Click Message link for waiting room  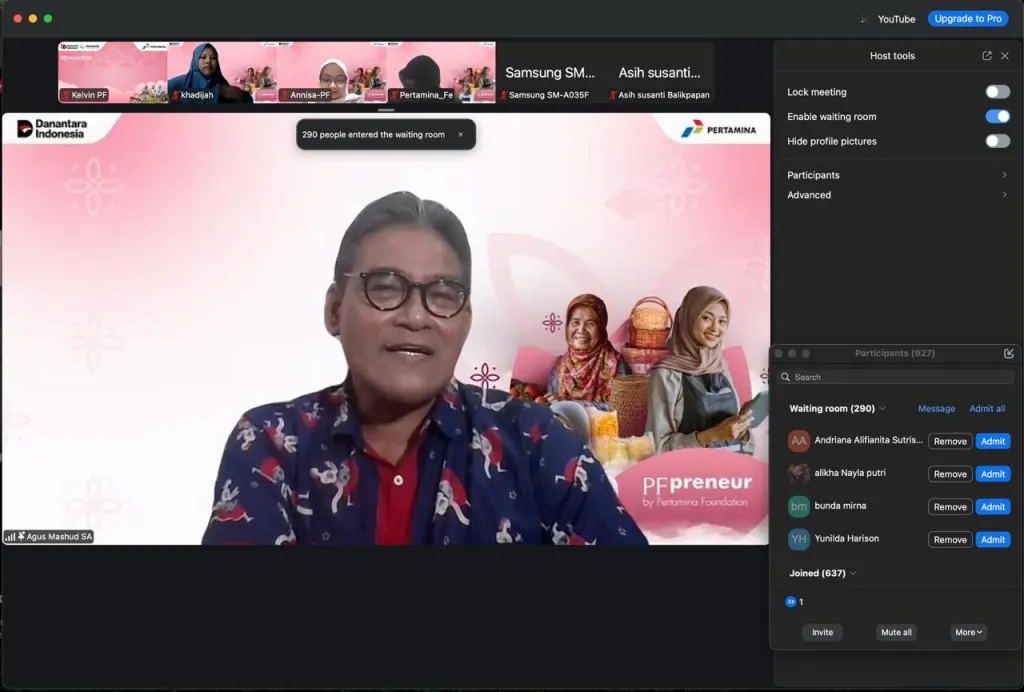936,409
